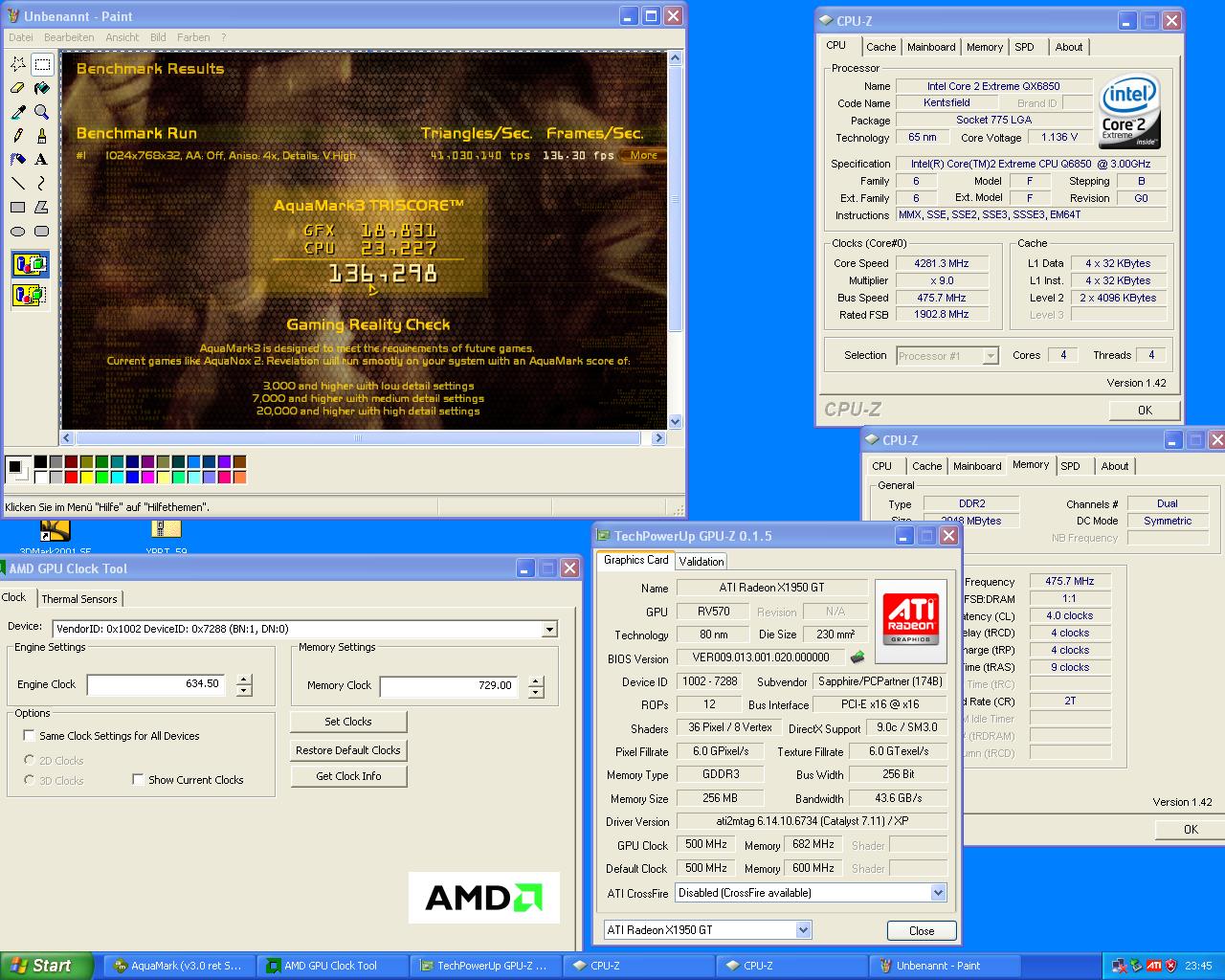Select the Pencil tool in Paint

[x=18, y=136]
